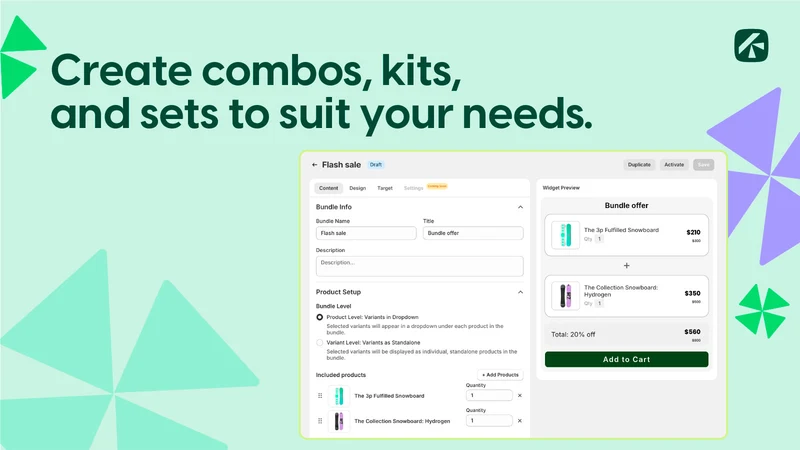Select Product Level: Variants in Dropdown radio
The image size is (800, 450).
click(319, 317)
